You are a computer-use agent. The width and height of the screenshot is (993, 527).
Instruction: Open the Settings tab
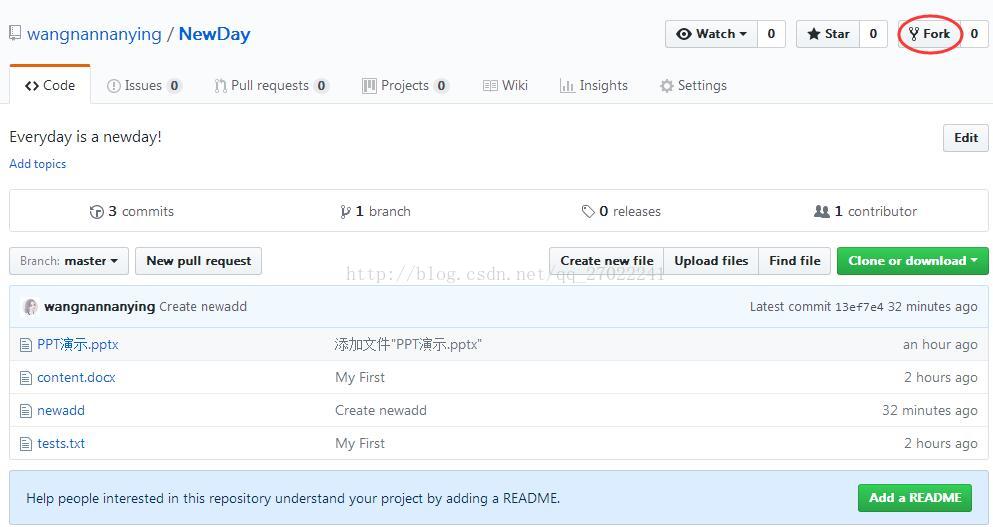[x=693, y=86]
